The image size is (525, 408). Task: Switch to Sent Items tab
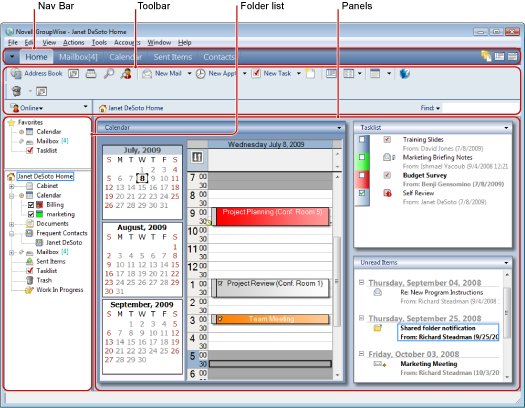pyautogui.click(x=172, y=57)
